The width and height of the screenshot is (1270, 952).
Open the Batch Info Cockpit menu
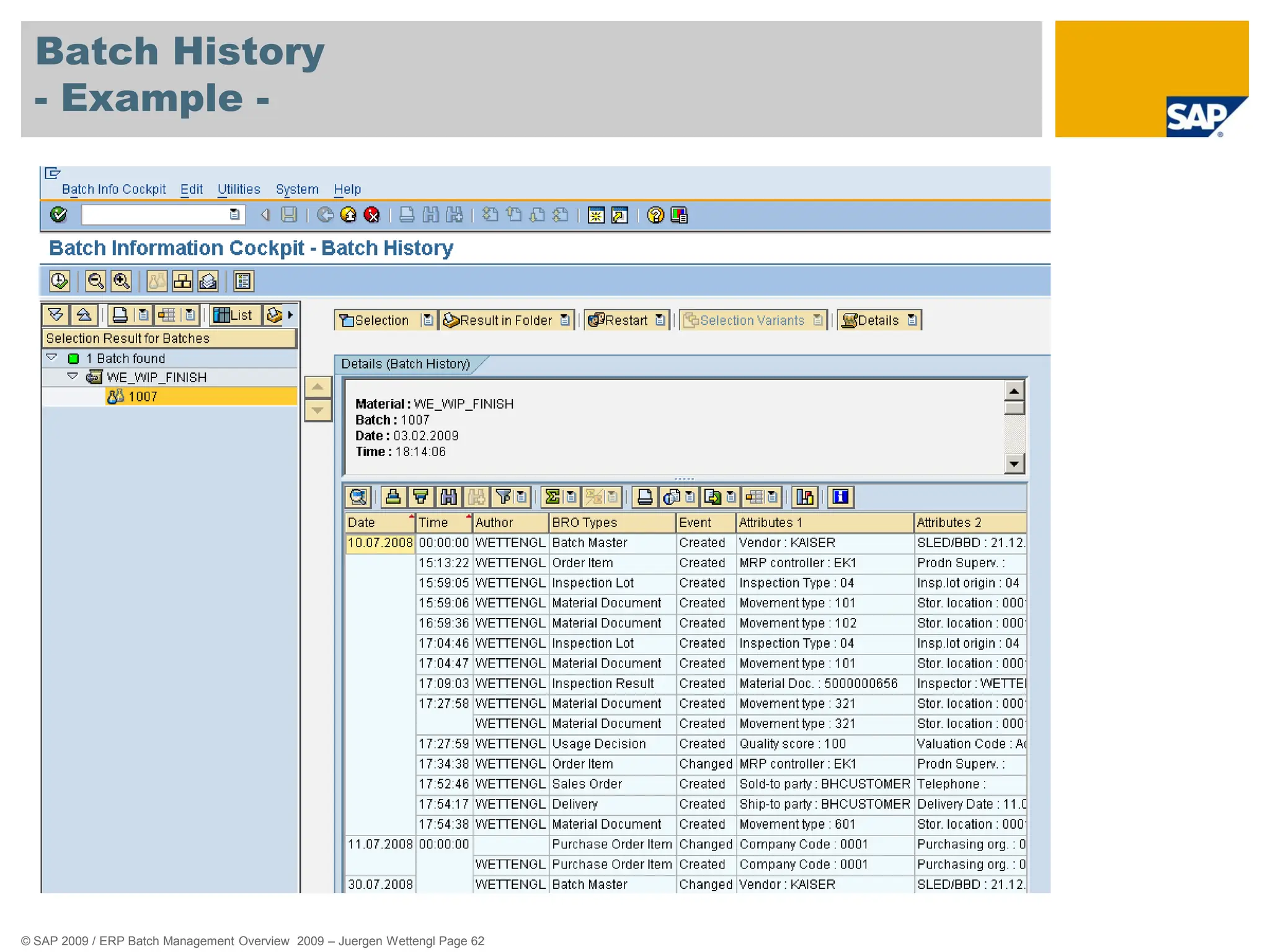click(113, 189)
